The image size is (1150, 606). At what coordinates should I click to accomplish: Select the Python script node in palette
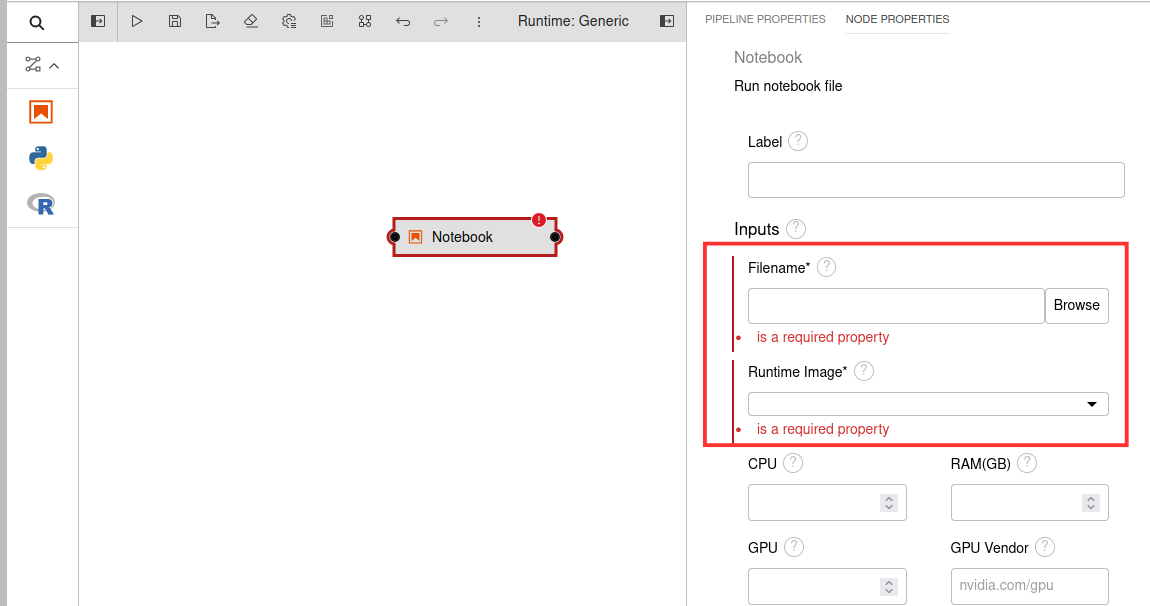pyautogui.click(x=41, y=158)
